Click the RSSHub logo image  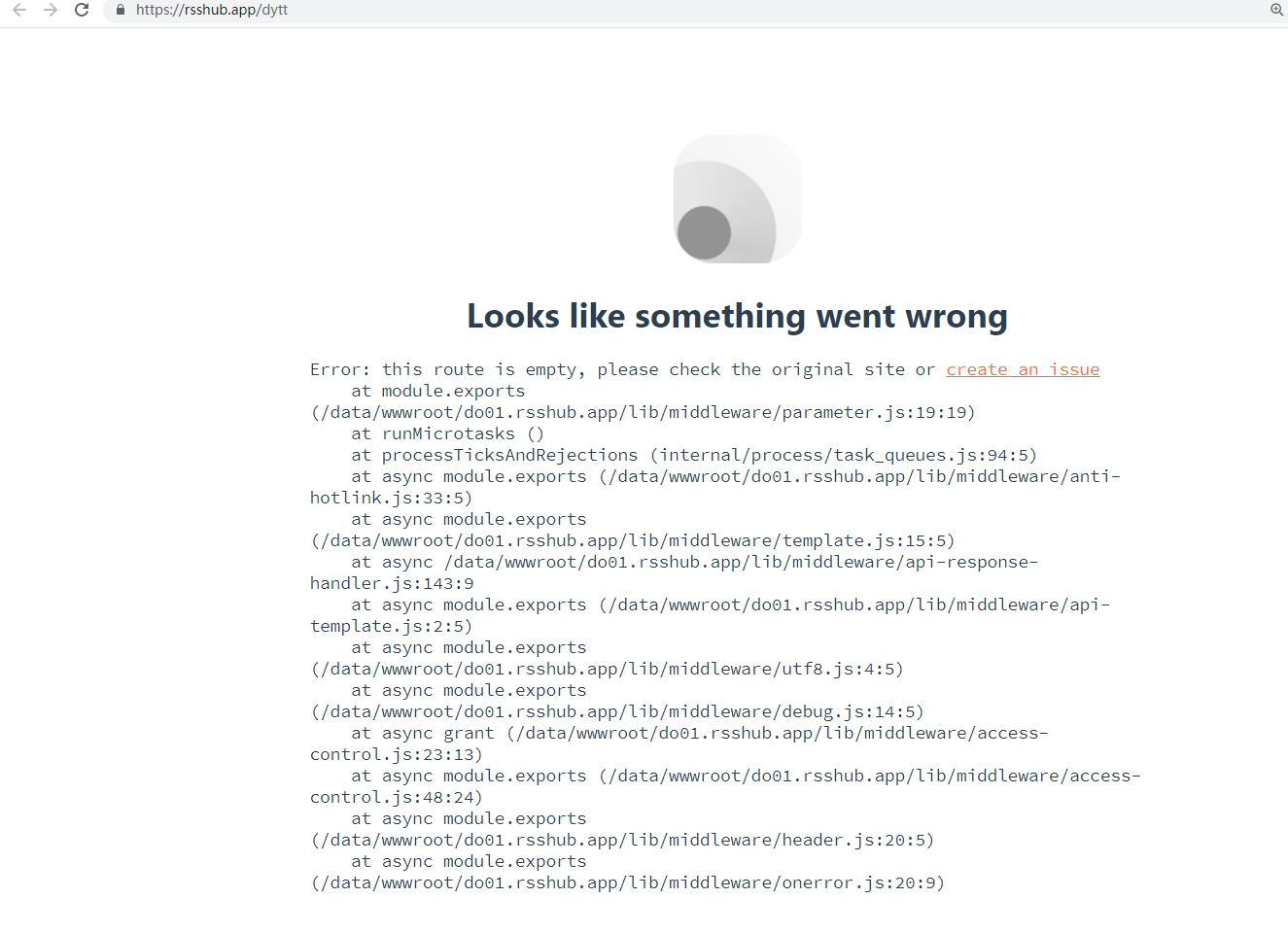(738, 199)
